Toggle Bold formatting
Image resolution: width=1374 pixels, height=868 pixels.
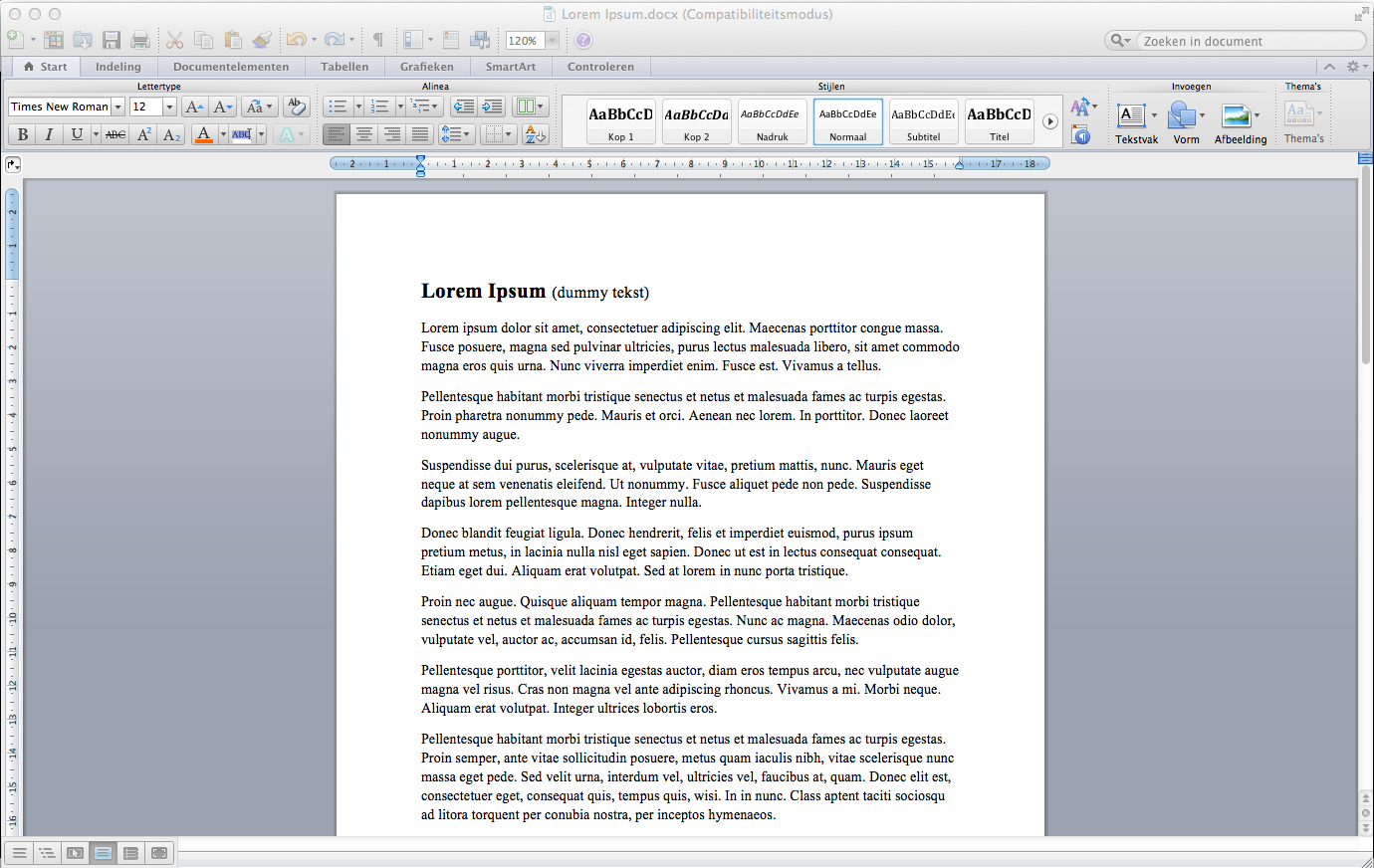[x=22, y=134]
